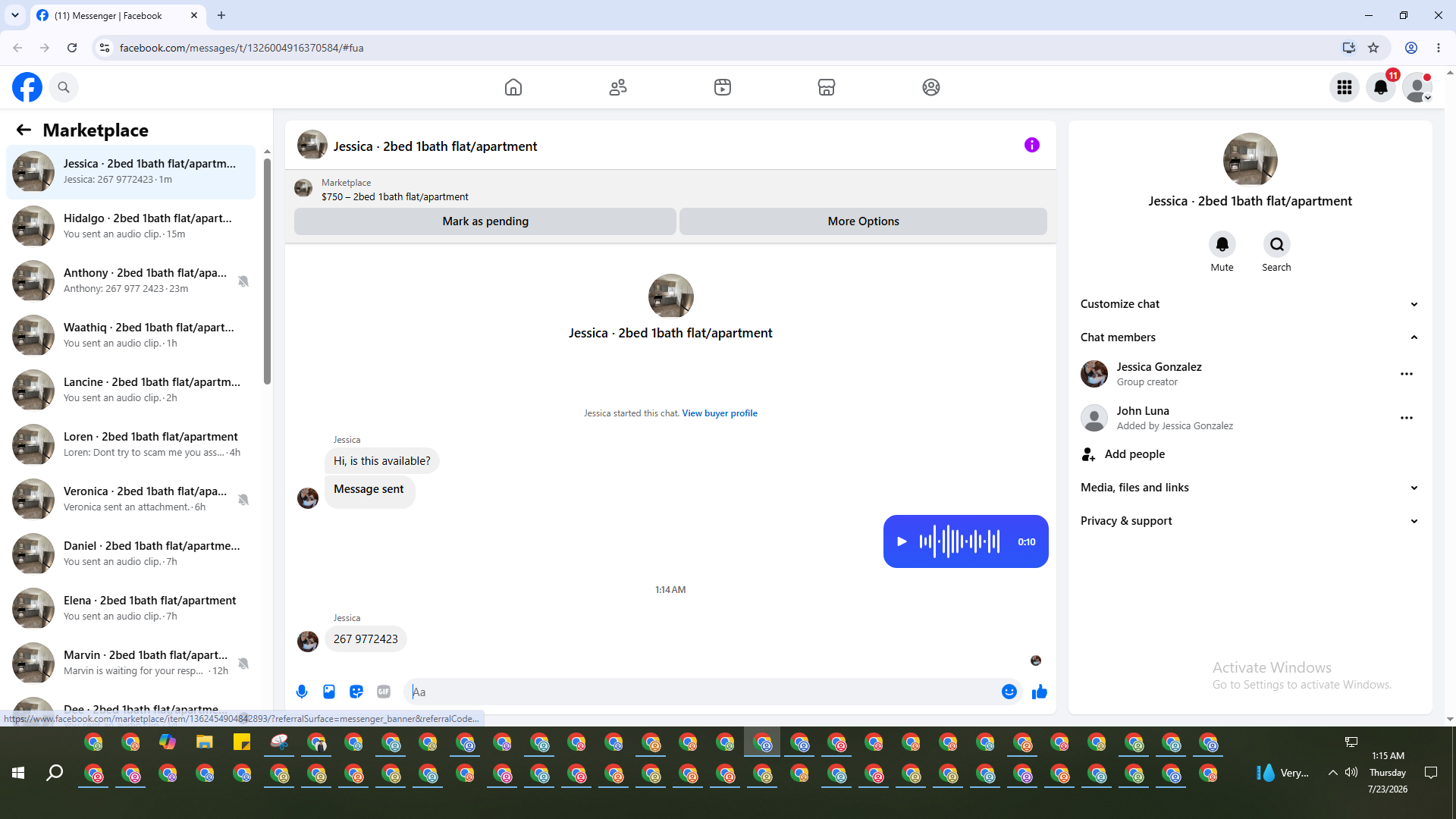The image size is (1456, 819).
Task: Open the Friends icon in top navigation
Action: (618, 87)
